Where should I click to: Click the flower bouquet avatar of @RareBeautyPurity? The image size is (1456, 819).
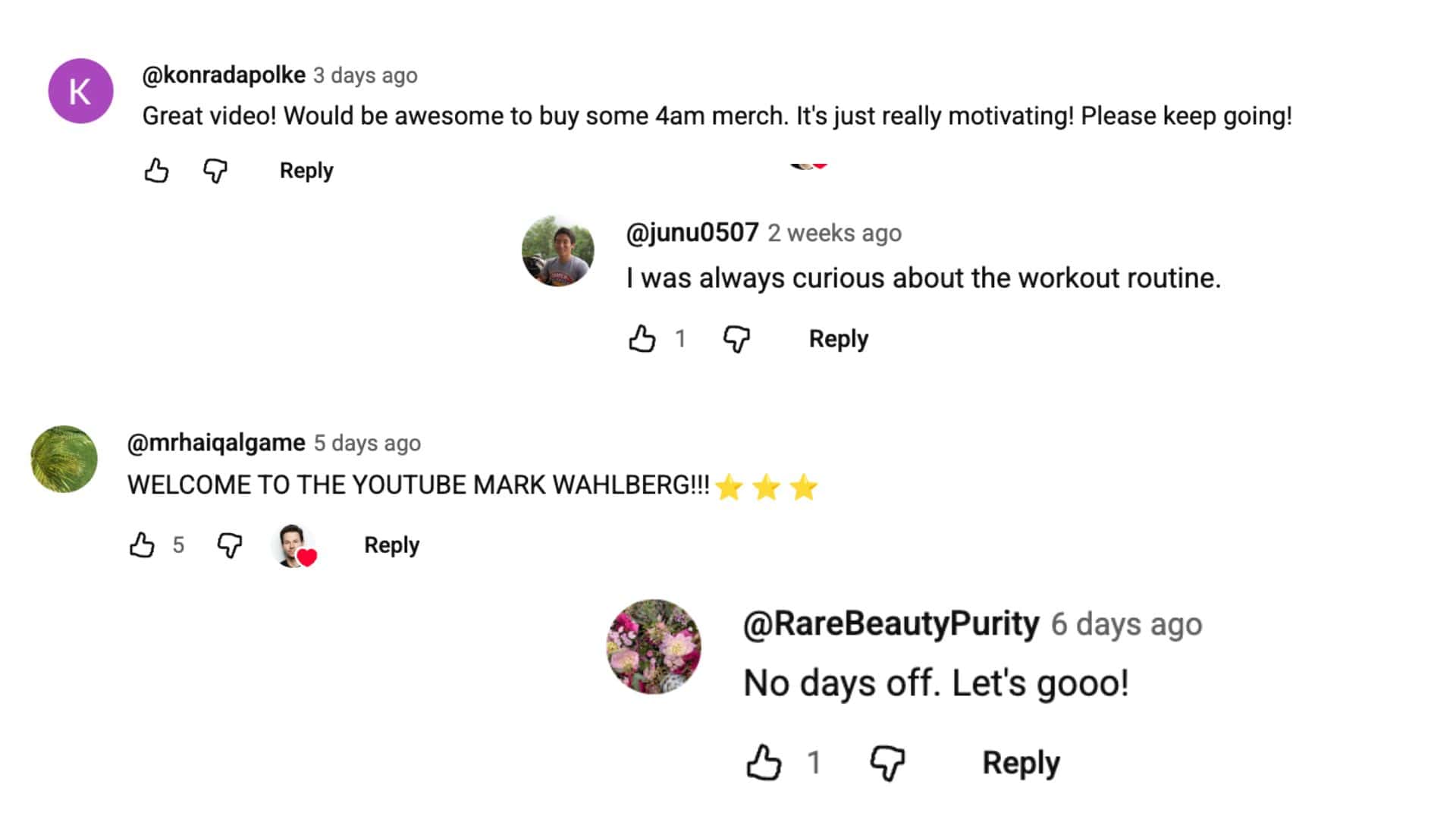[654, 647]
